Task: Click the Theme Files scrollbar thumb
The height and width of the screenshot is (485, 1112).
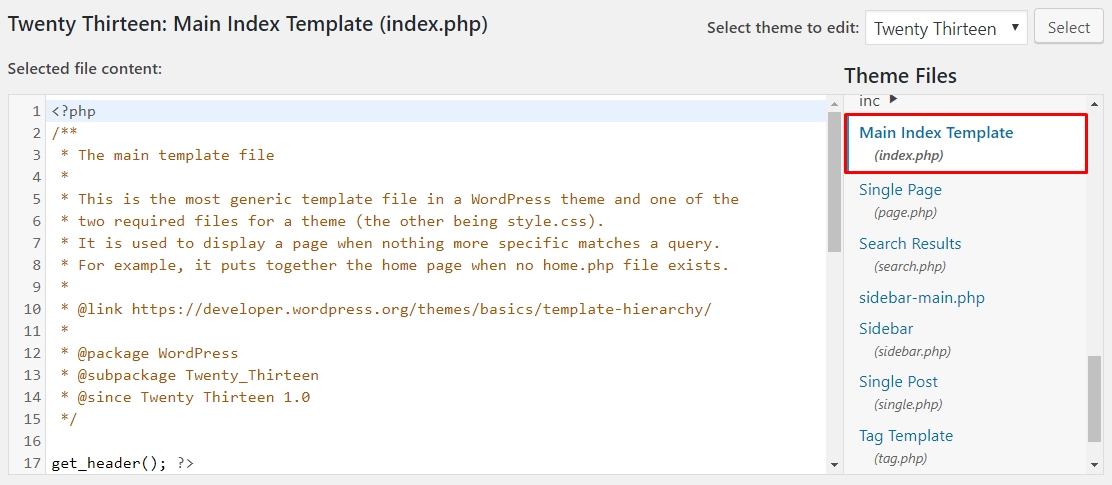Action: point(1094,400)
